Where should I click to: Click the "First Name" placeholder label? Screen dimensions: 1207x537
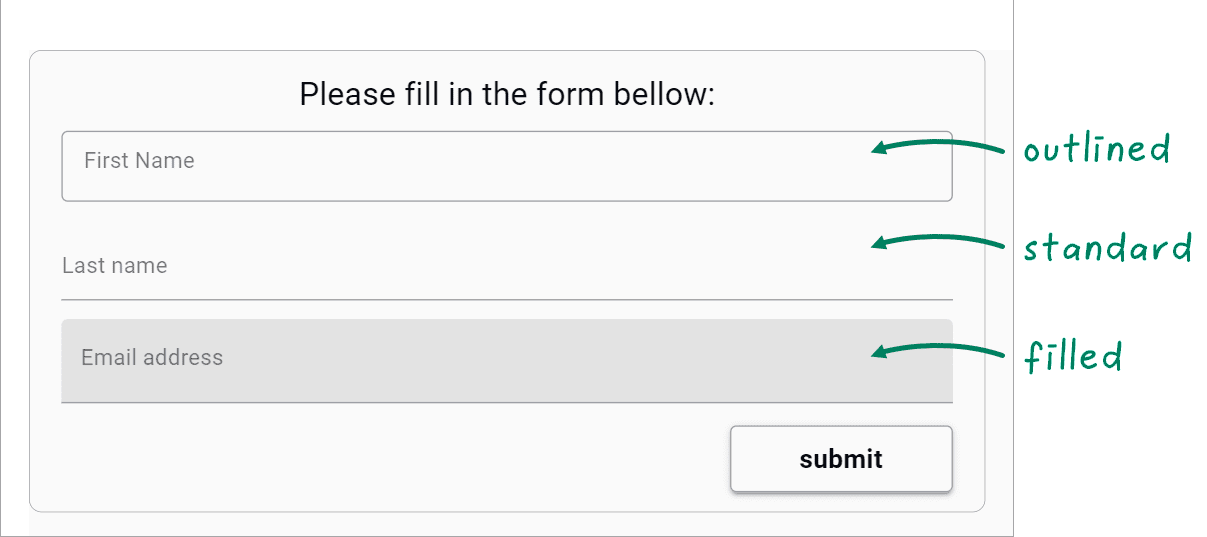[x=139, y=161]
